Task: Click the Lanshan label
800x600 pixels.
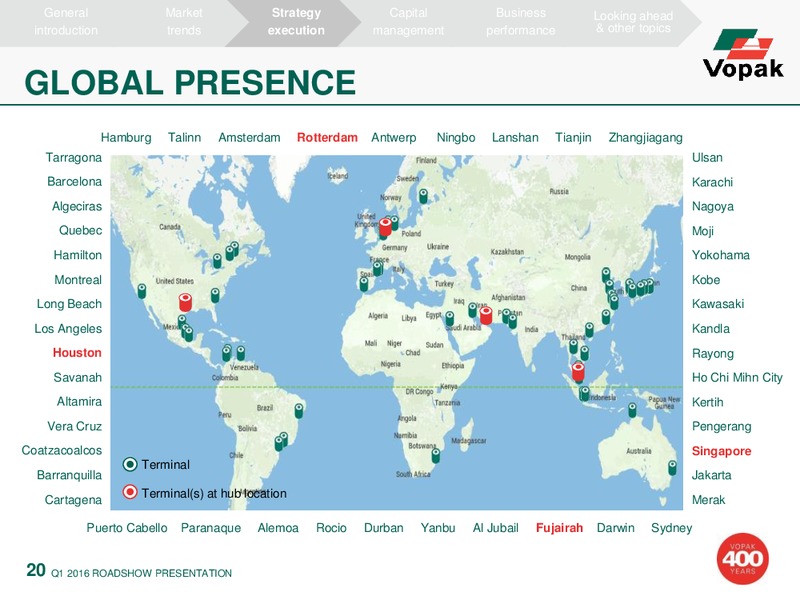Action: (x=515, y=138)
